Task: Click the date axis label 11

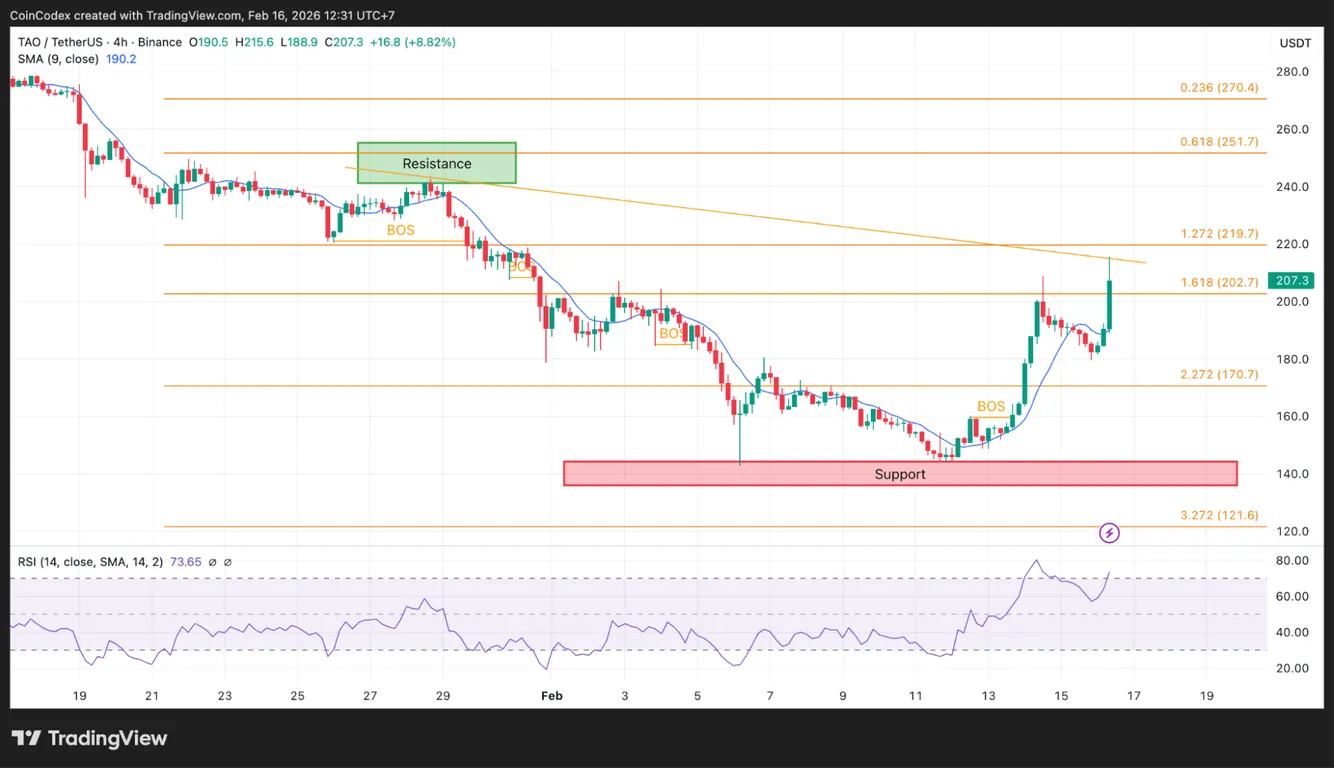Action: click(915, 695)
